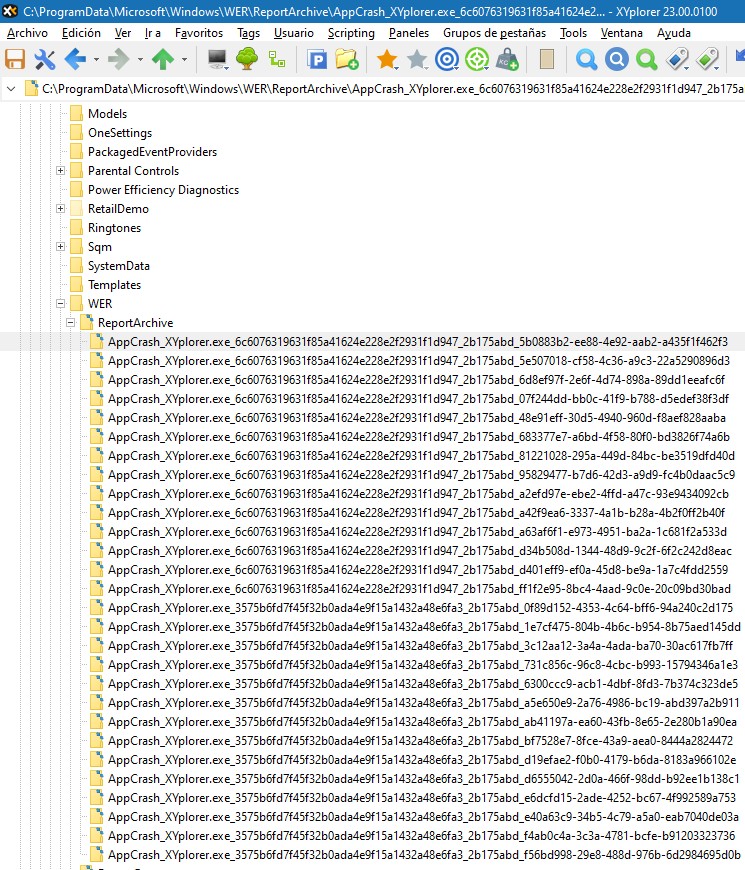Open the back history dropdown arrow
Image resolution: width=745 pixels, height=870 pixels.
click(96, 59)
